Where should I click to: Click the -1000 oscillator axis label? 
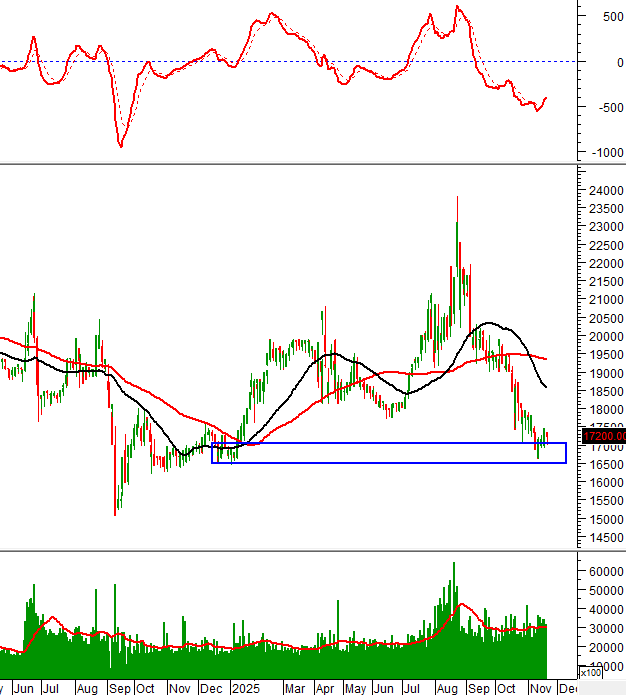click(x=603, y=152)
